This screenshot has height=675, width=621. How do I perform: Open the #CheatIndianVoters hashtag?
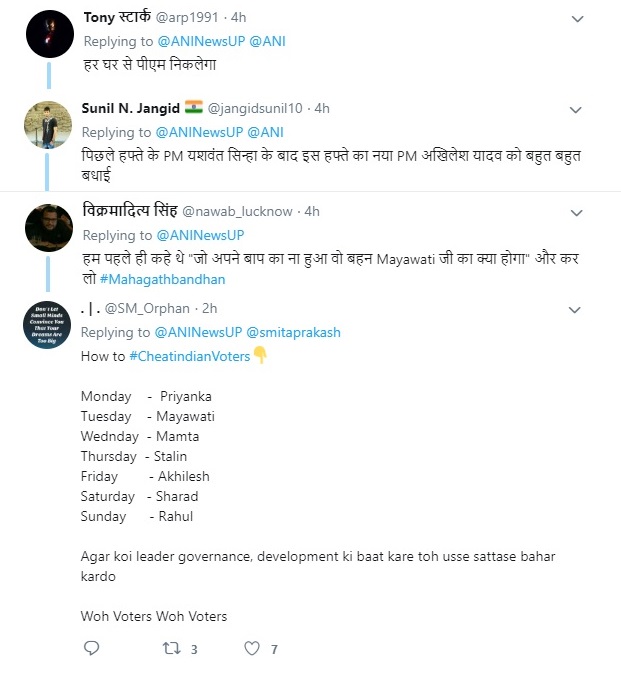coord(189,356)
